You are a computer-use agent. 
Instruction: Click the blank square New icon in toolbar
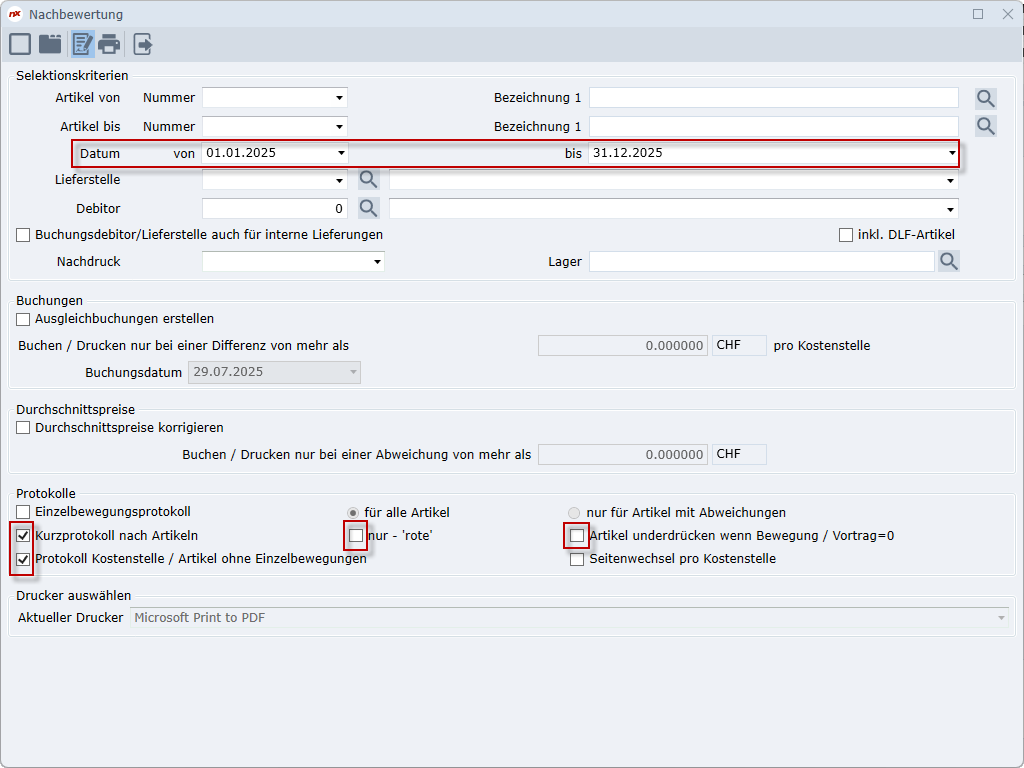20,44
